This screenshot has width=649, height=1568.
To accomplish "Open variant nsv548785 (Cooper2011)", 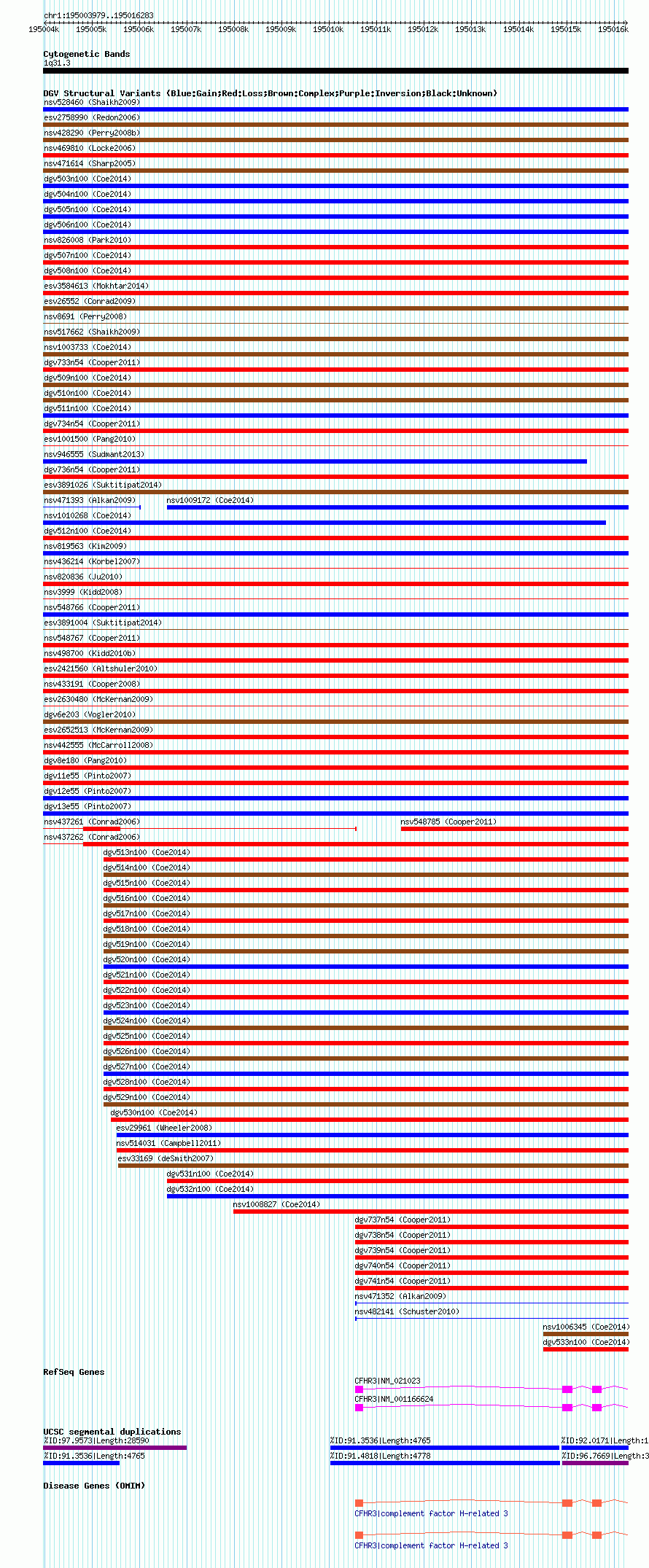I will [448, 822].
